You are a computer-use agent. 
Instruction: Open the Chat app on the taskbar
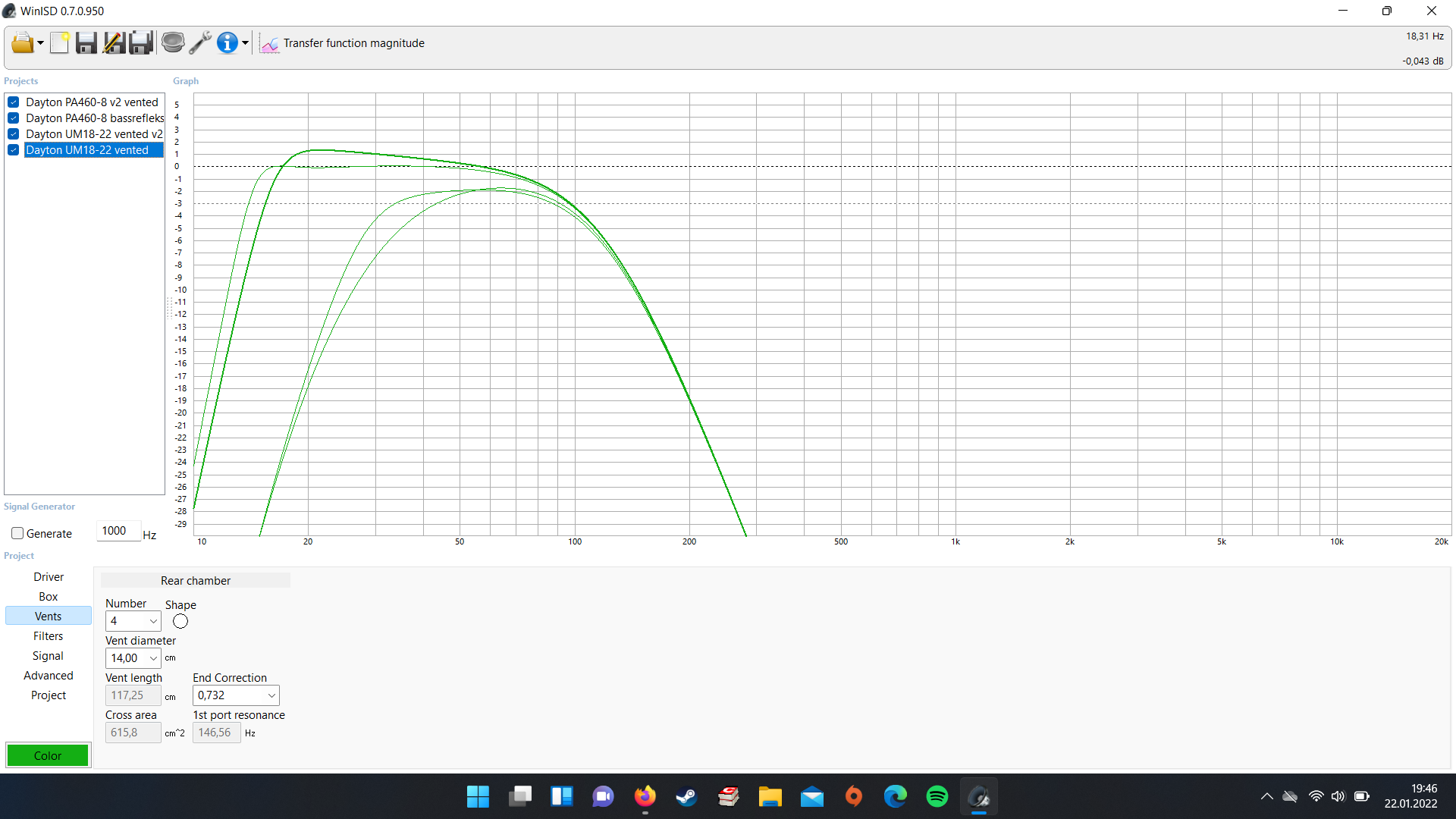click(x=603, y=796)
